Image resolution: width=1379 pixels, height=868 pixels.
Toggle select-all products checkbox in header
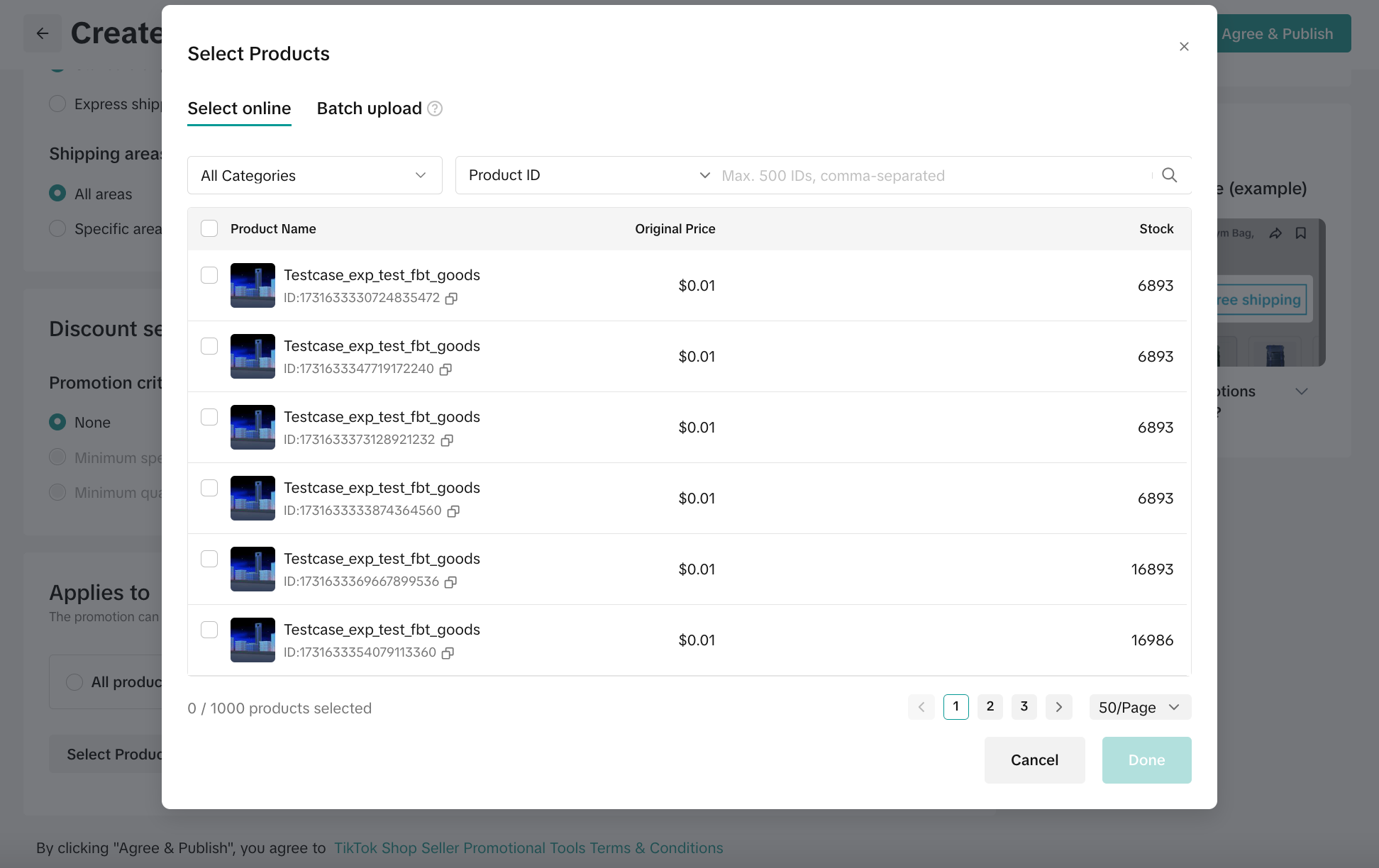209,228
